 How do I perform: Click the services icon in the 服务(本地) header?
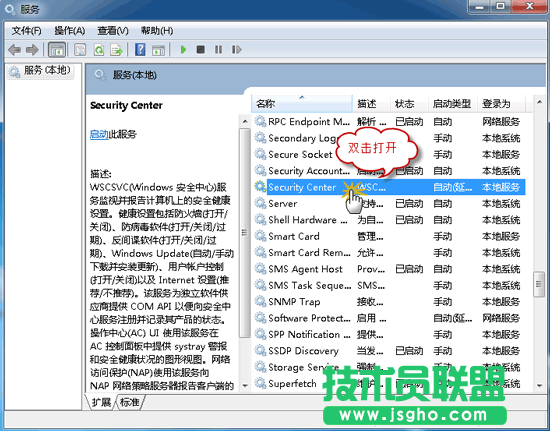[100, 75]
